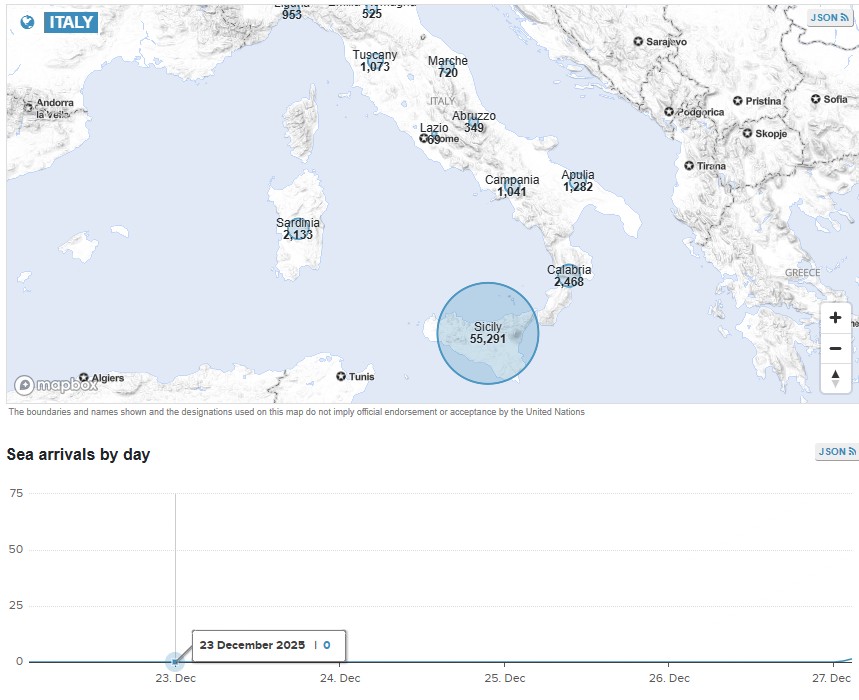
Task: Click the Tuscany 1,073 marker
Action: [x=375, y=61]
